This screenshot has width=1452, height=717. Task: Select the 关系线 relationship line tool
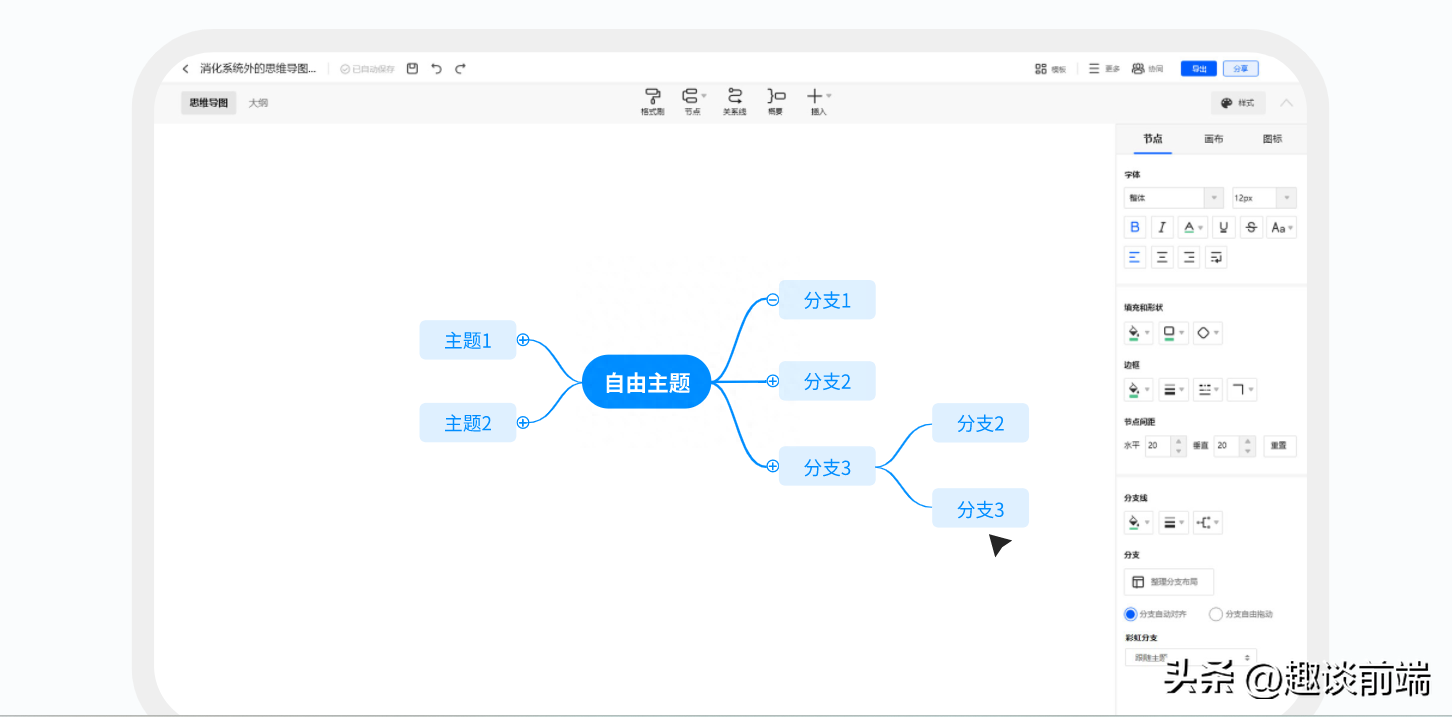click(x=735, y=102)
